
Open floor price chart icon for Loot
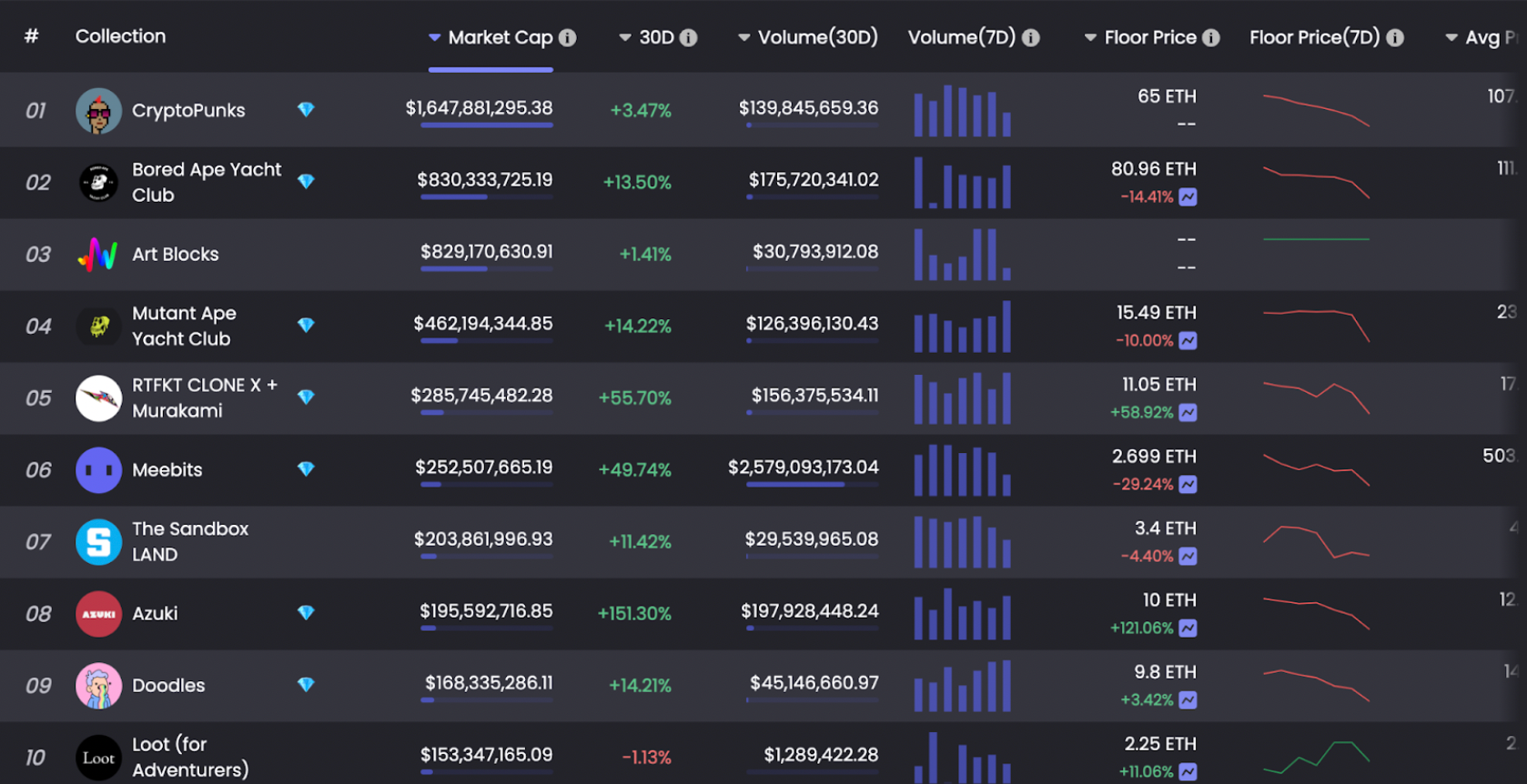1188,771
